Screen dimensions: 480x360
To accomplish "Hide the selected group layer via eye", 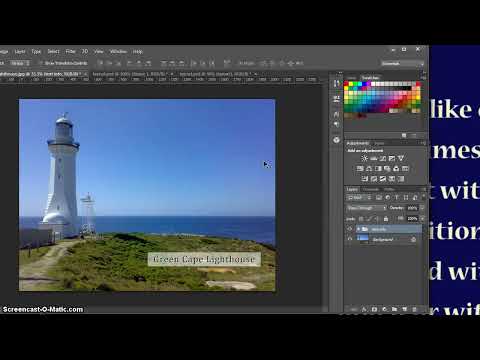I will [350, 229].
